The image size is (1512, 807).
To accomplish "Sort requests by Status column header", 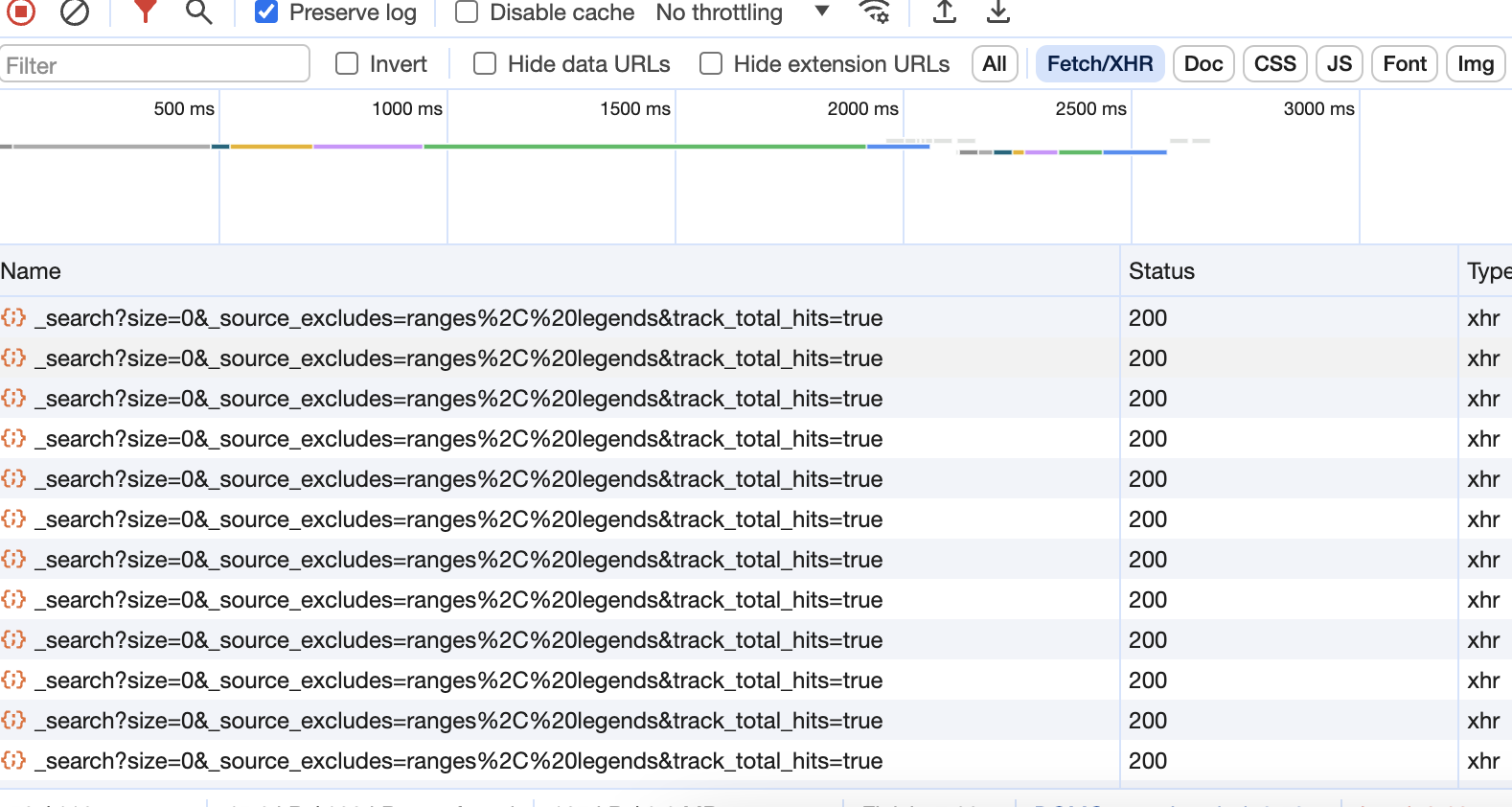I will (1161, 271).
